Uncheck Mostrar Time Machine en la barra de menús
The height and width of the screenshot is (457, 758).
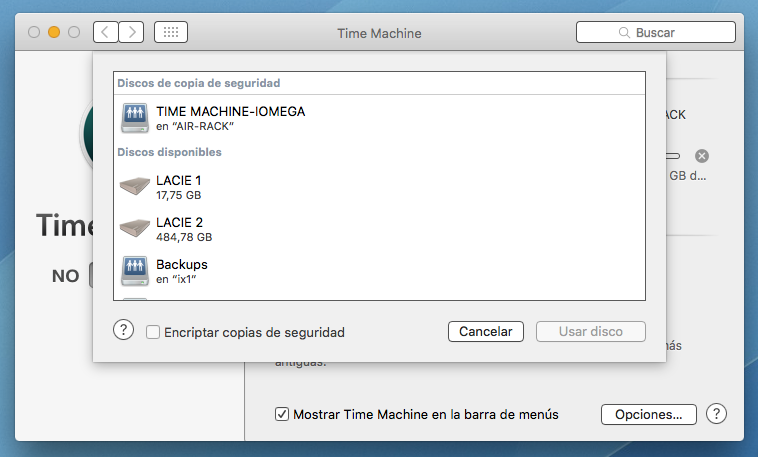pyautogui.click(x=284, y=414)
